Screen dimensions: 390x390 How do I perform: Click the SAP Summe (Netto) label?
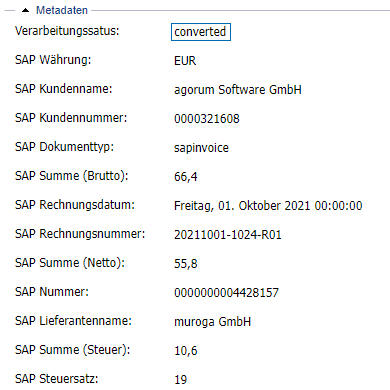[x=70, y=263]
